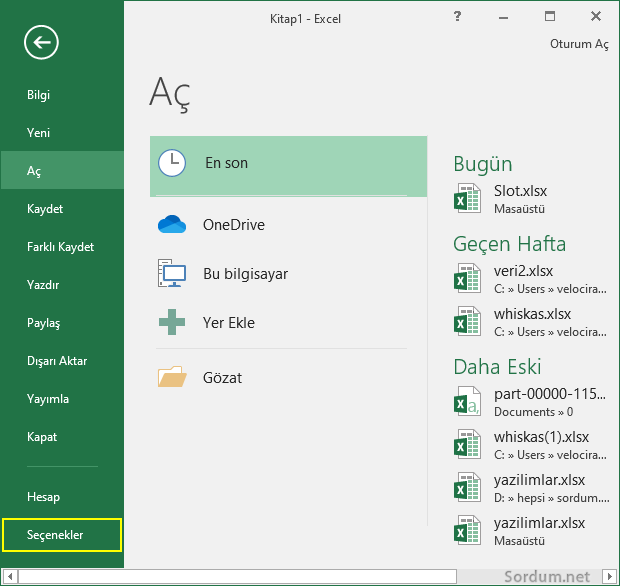Click the Excel icon next to whiskas(1).xlsx
Viewport: 620px width, 586px height.
point(467,444)
